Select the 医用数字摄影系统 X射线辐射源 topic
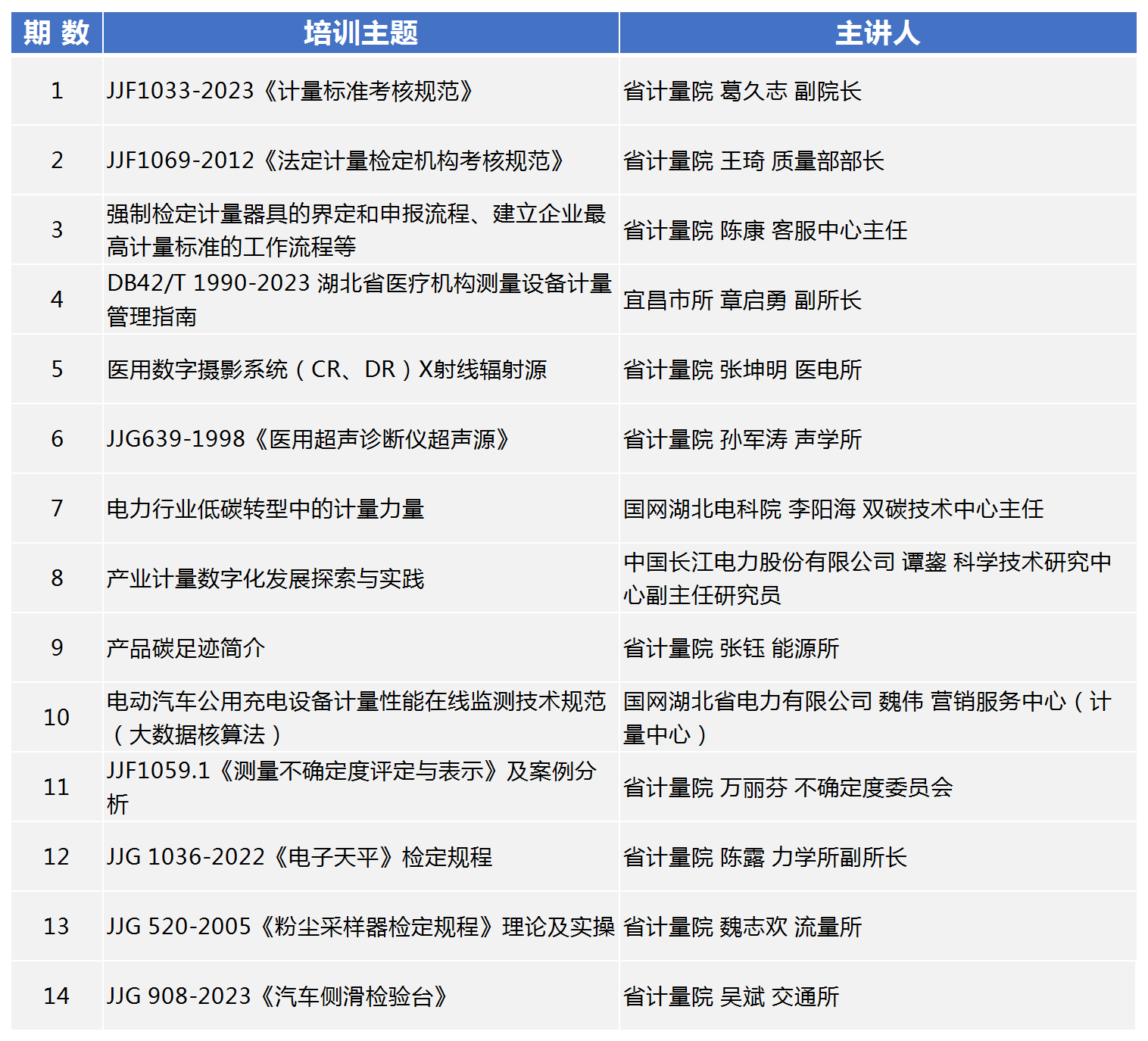This screenshot has height=1041, width=1148. click(x=326, y=369)
